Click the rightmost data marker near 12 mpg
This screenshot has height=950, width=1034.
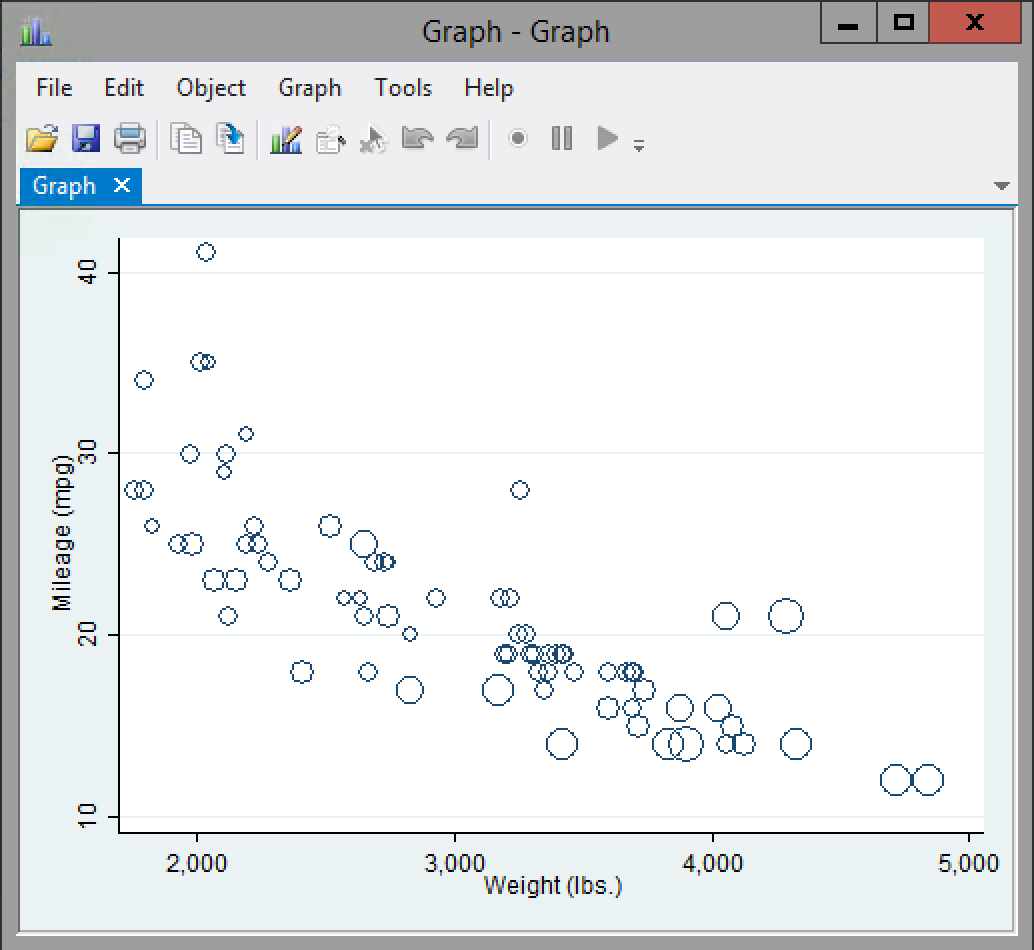point(928,780)
